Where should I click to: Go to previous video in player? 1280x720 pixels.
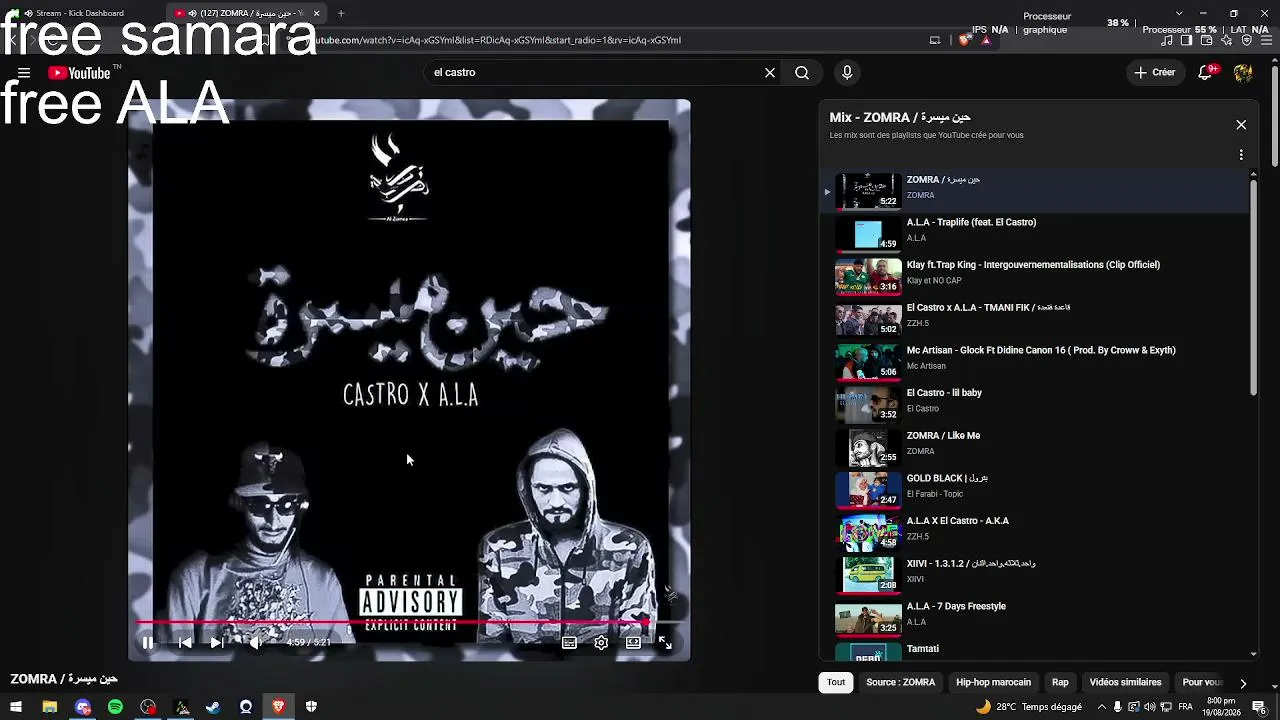tap(185, 643)
